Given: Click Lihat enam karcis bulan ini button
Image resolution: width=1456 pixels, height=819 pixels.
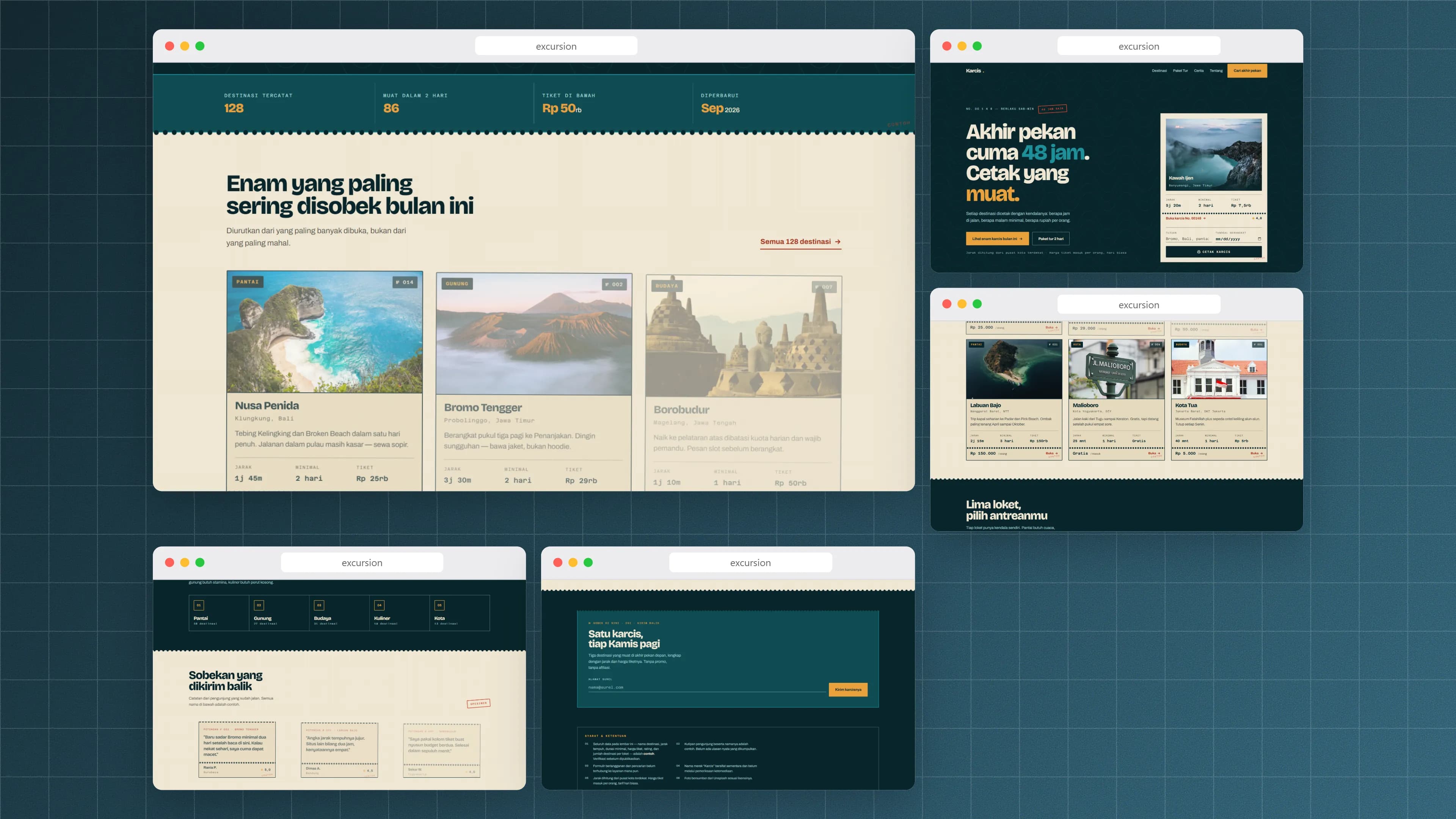Looking at the screenshot, I should click(997, 238).
